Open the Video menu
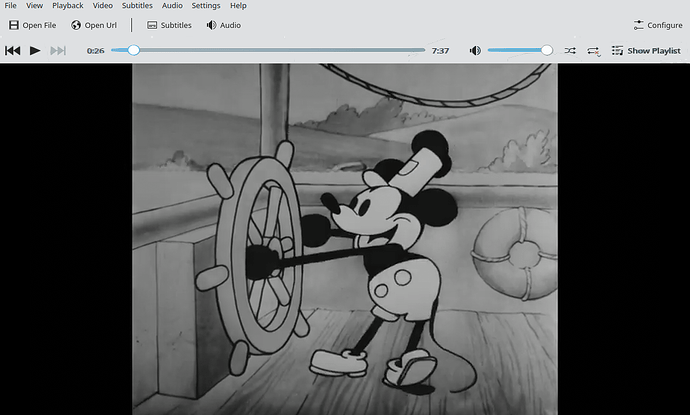This screenshot has height=415, width=690. (x=103, y=6)
